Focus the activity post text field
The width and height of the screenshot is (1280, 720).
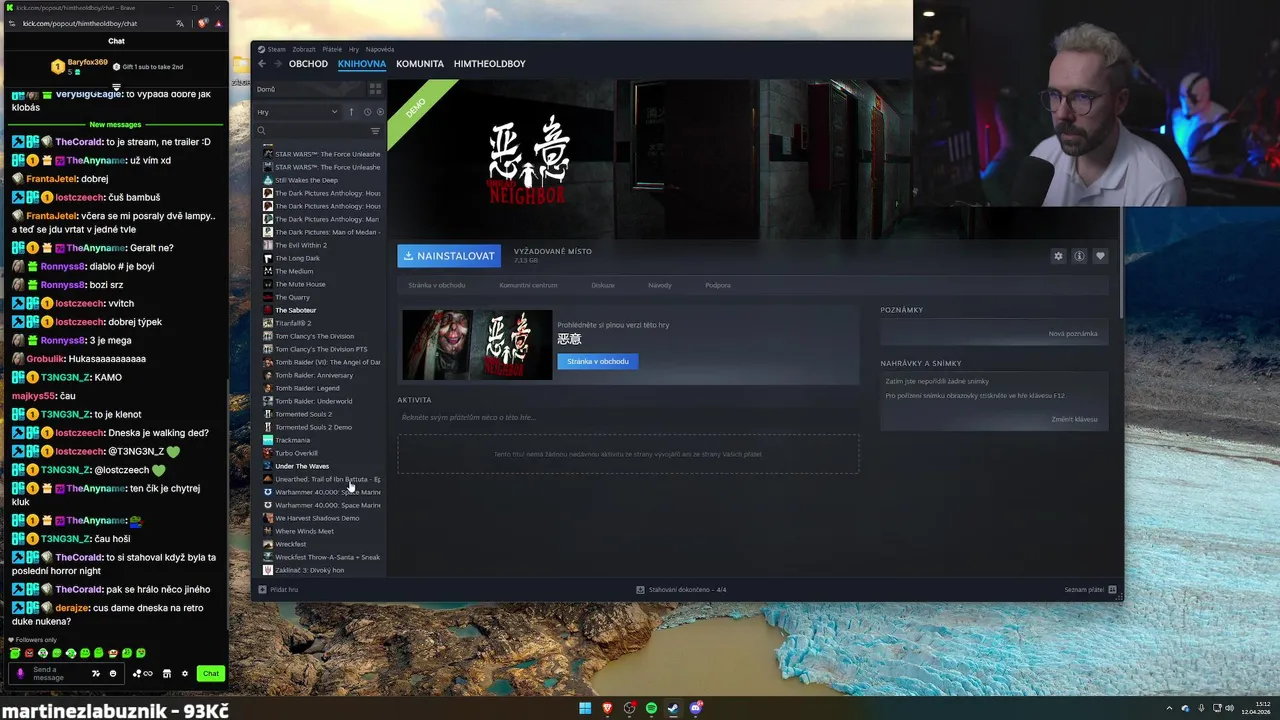tap(628, 417)
